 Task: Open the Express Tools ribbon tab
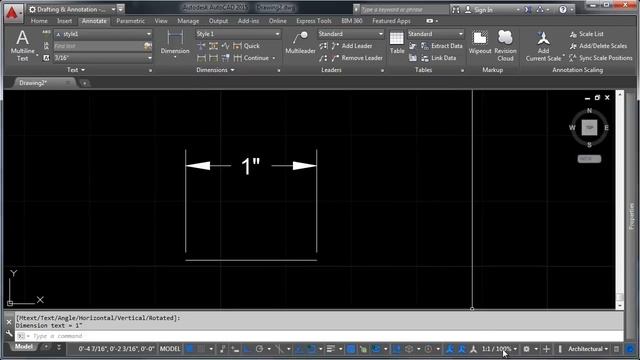click(x=314, y=21)
